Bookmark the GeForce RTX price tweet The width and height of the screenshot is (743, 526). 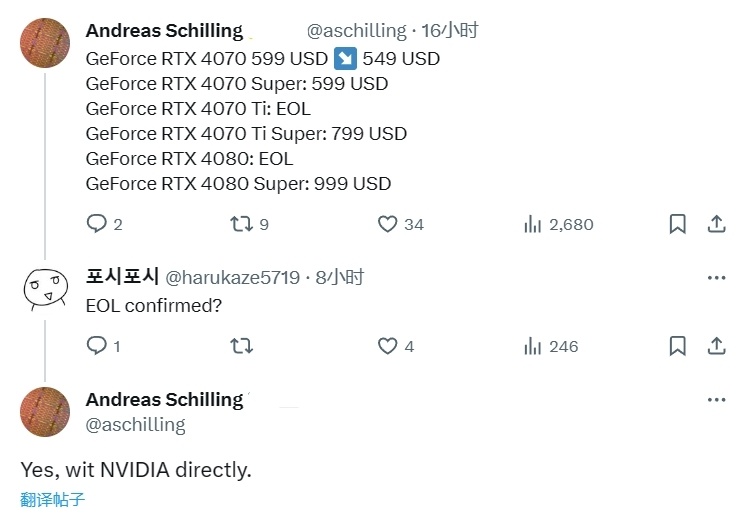tap(677, 224)
